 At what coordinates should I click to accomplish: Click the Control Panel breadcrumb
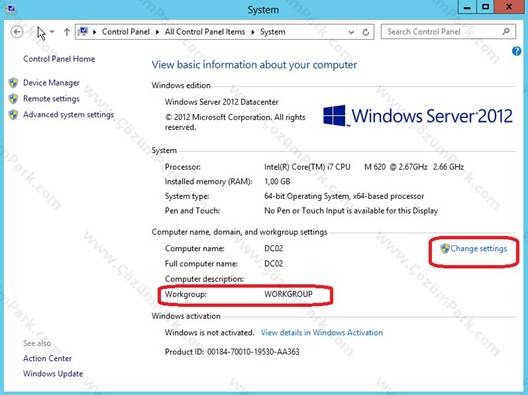pyautogui.click(x=126, y=32)
